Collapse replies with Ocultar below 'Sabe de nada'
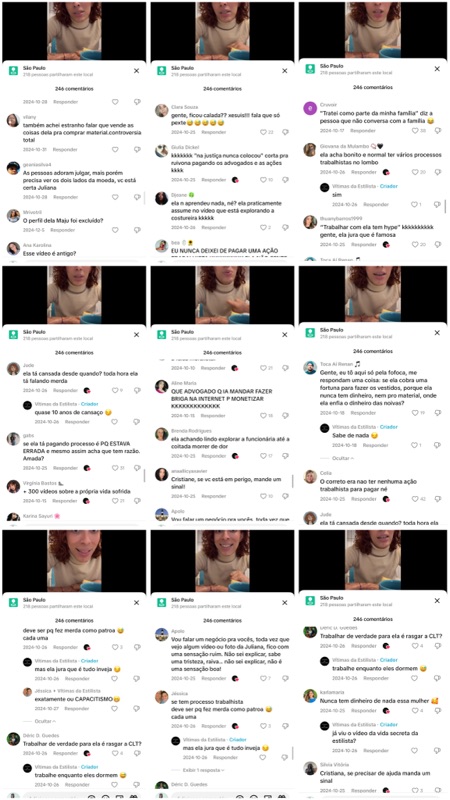This screenshot has width=450, height=800. (x=342, y=458)
